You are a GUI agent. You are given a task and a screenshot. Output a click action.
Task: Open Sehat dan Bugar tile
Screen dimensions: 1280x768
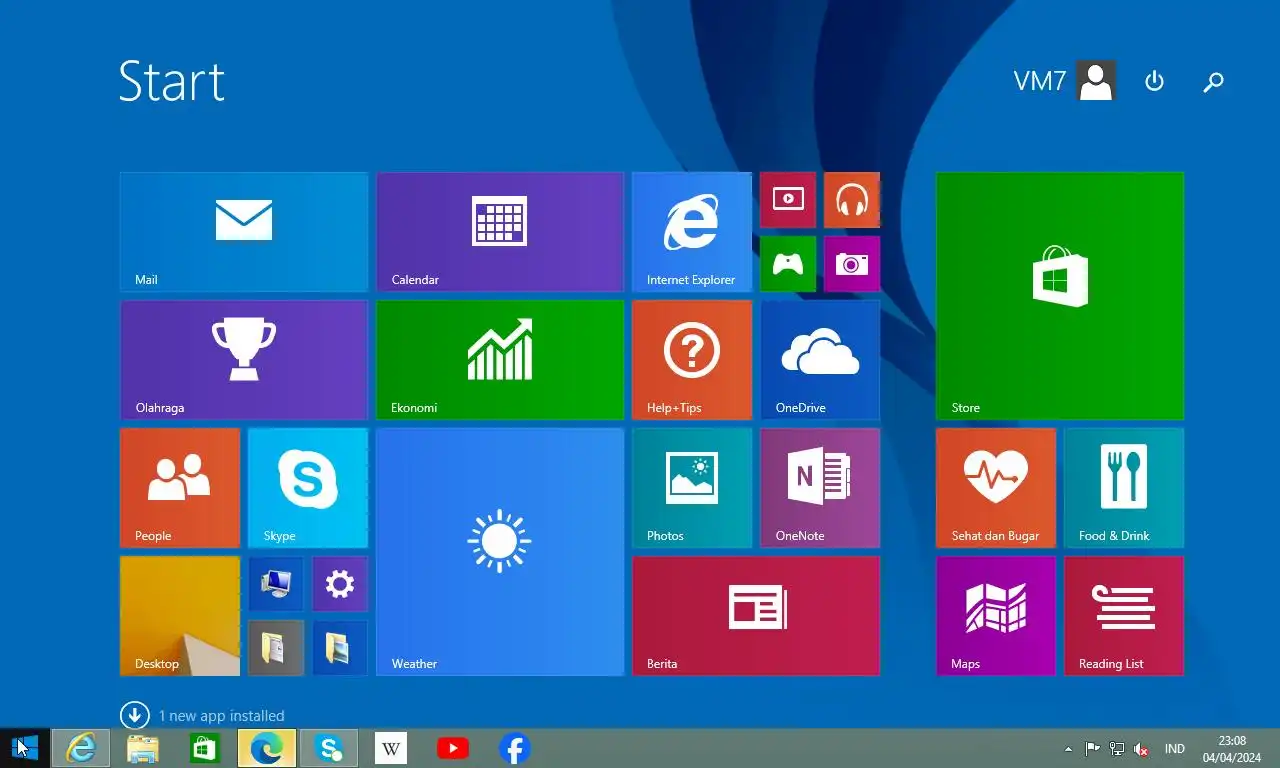click(996, 488)
